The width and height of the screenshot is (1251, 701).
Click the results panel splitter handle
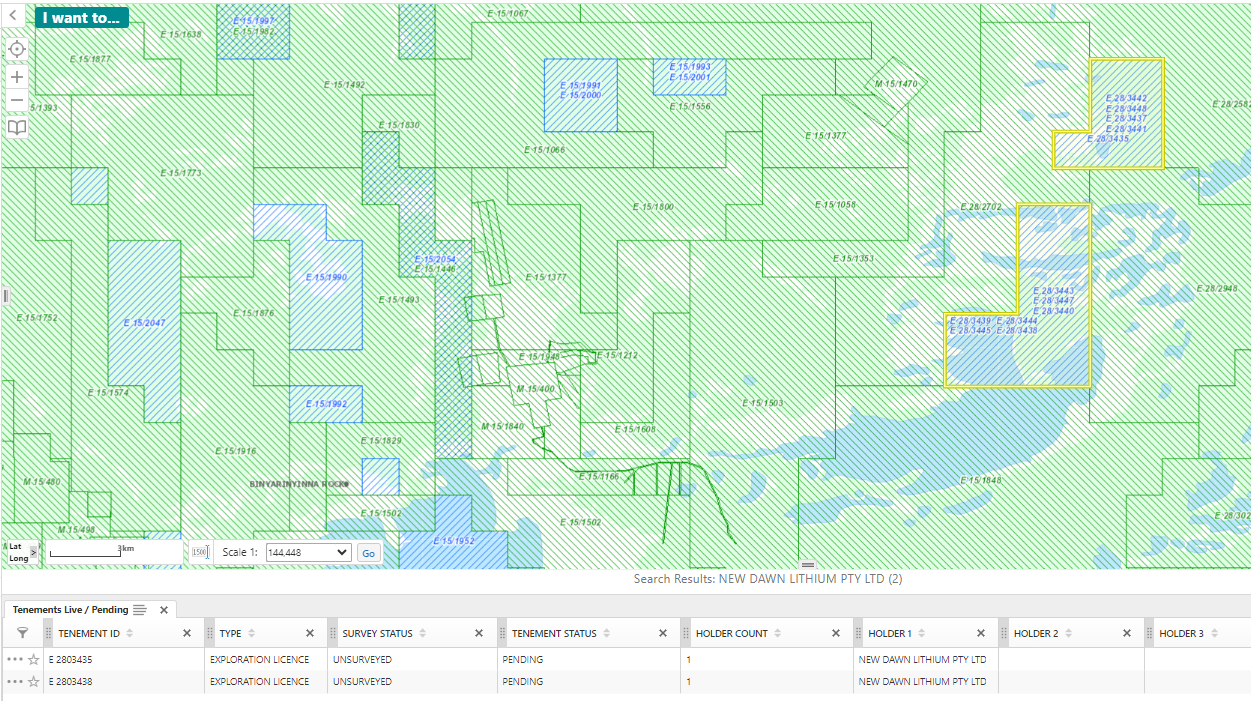tap(808, 565)
